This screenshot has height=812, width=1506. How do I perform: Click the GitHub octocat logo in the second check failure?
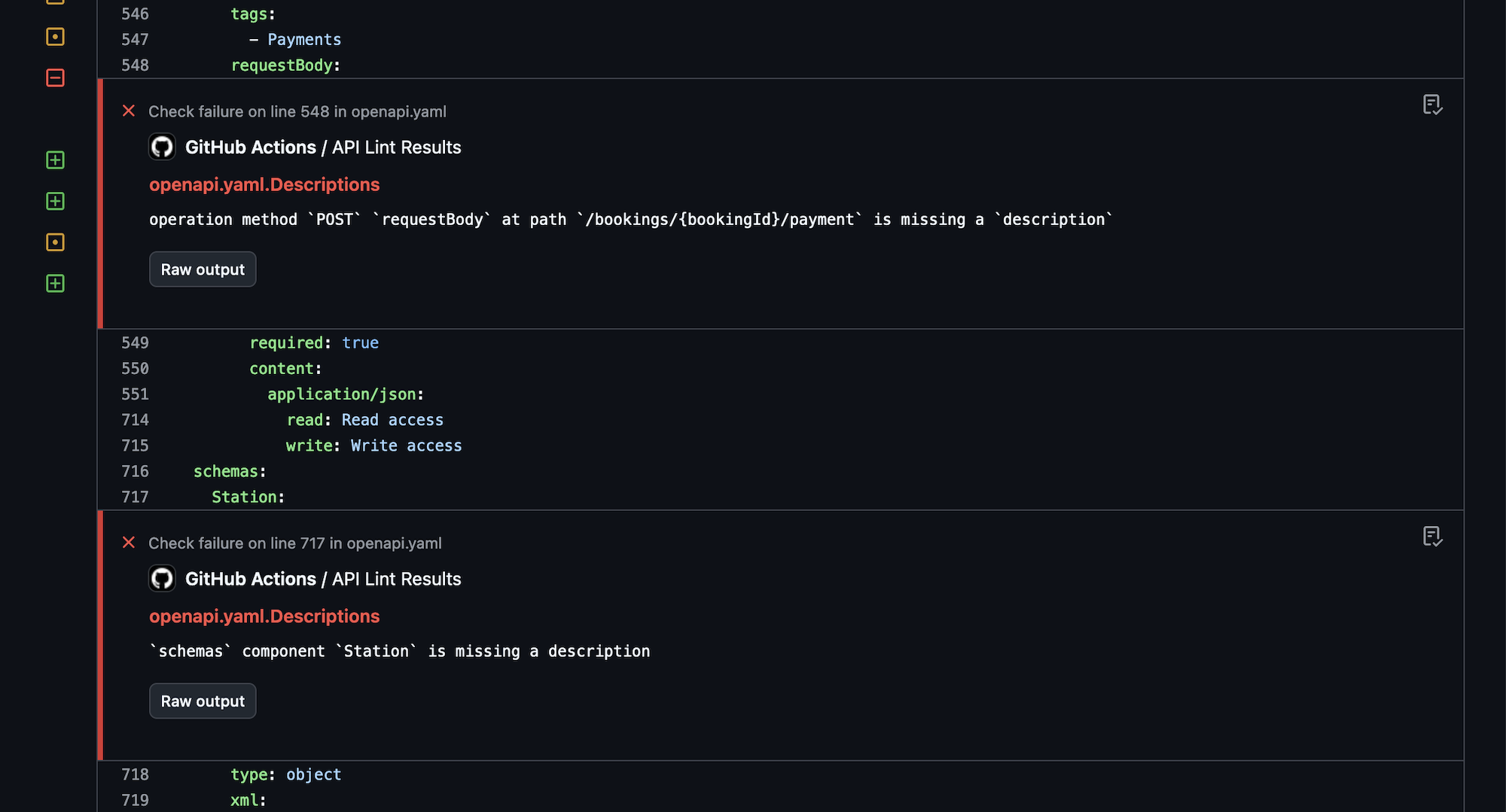pyautogui.click(x=162, y=579)
